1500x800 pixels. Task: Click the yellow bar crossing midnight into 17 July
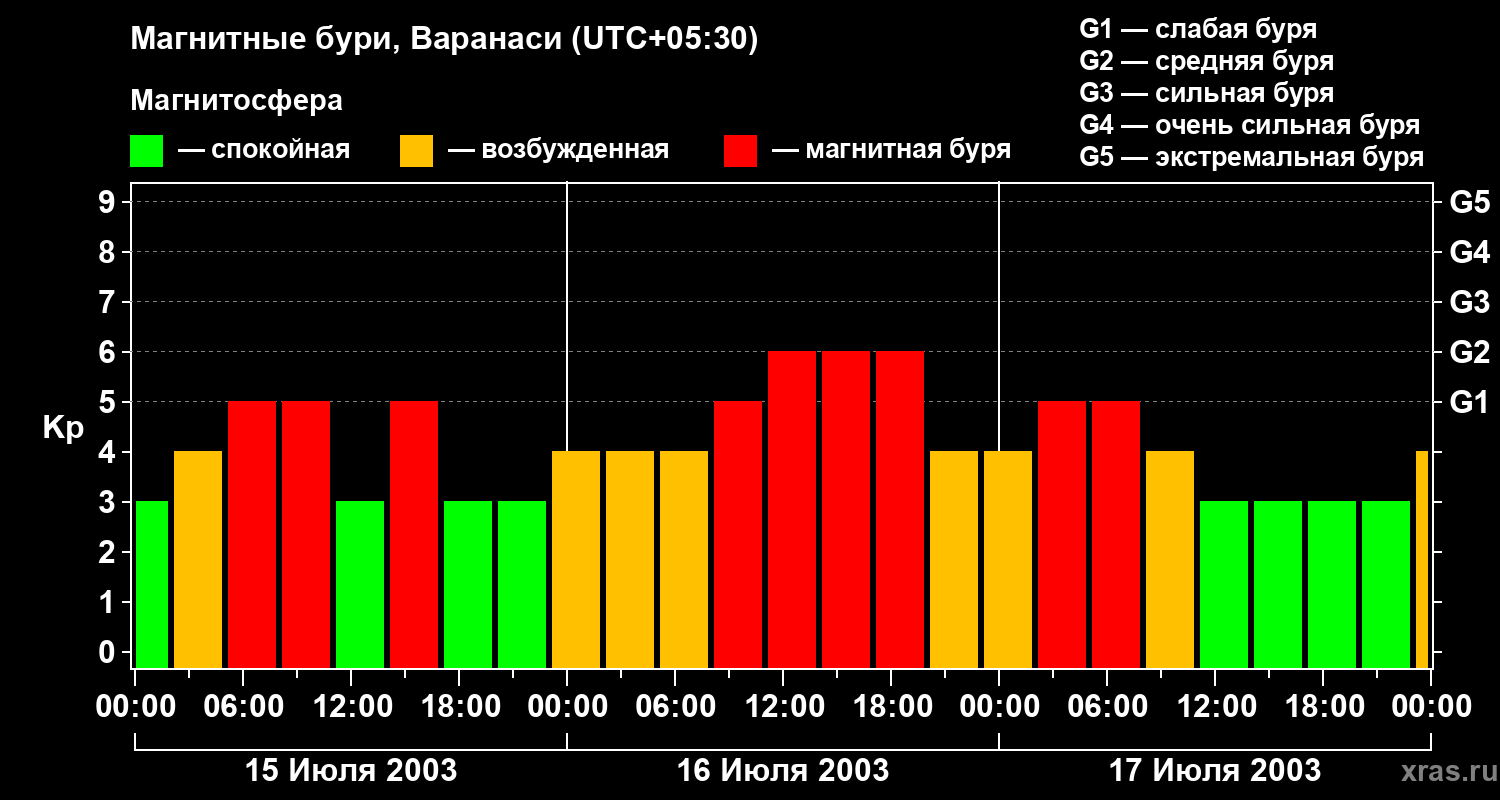[x=1008, y=559]
